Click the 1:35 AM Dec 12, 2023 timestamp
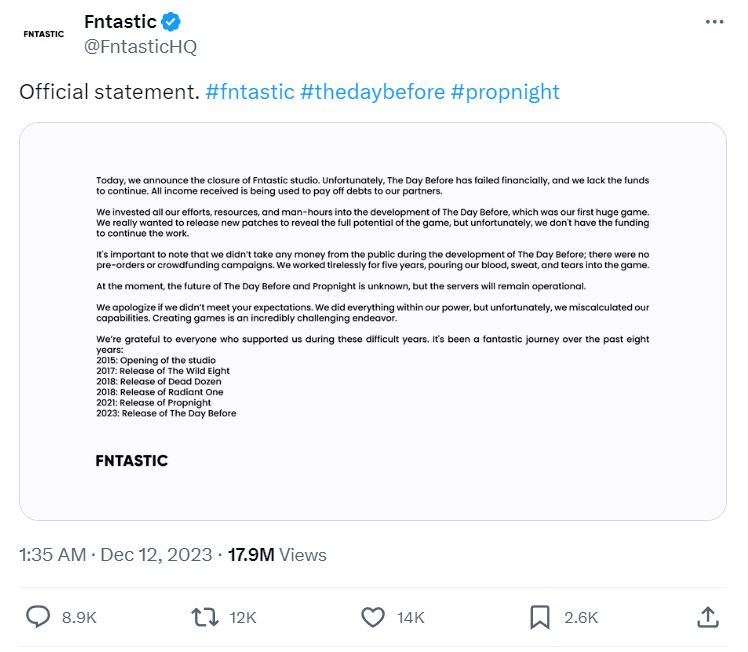 pyautogui.click(x=115, y=554)
